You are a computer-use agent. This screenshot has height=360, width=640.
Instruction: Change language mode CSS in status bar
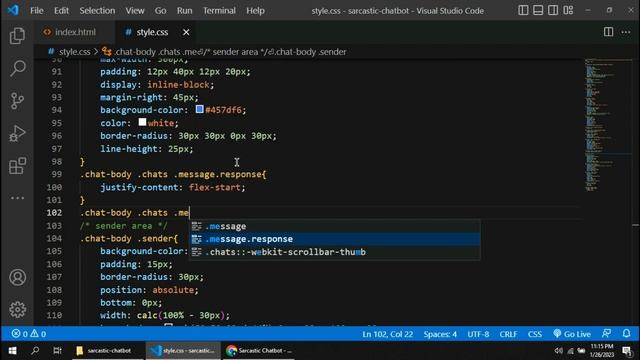click(x=535, y=334)
